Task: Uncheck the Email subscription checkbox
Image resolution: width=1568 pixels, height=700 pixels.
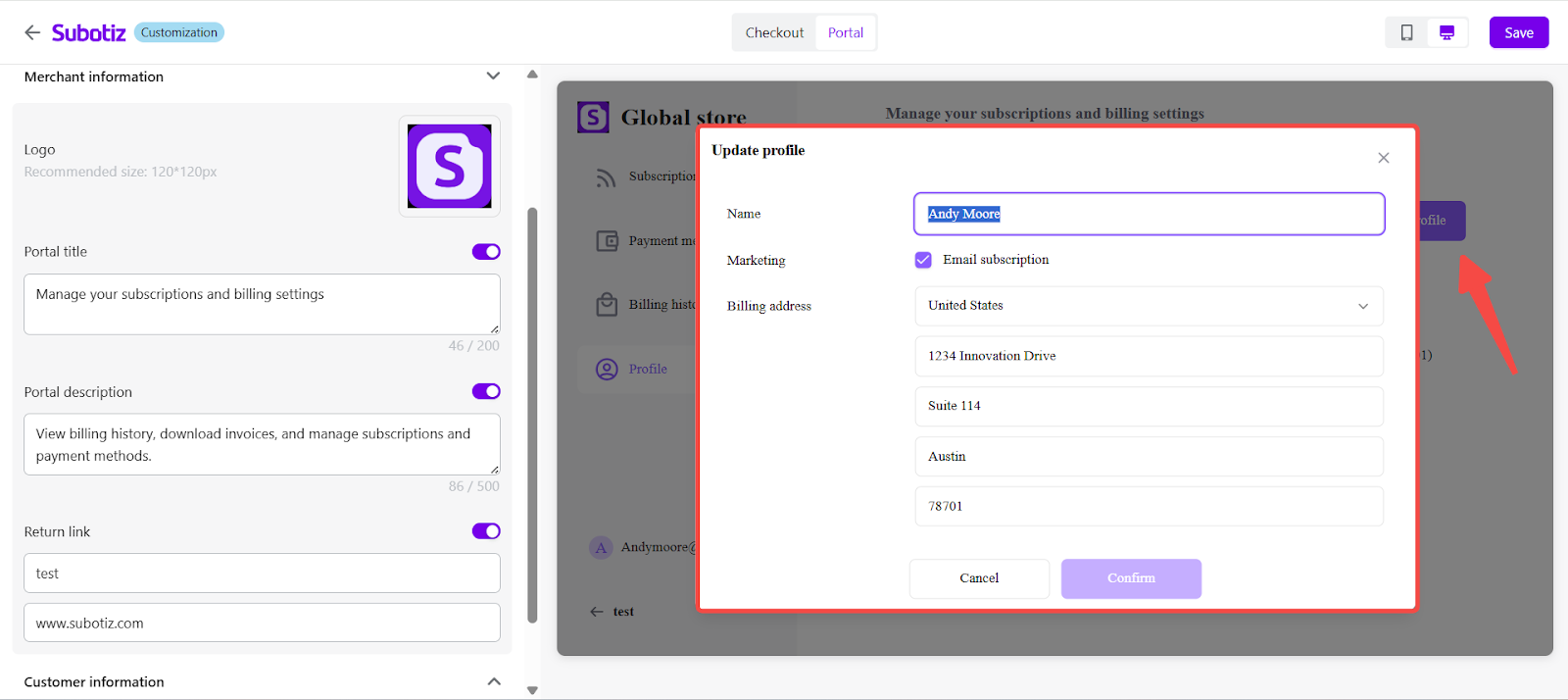Action: [x=923, y=260]
